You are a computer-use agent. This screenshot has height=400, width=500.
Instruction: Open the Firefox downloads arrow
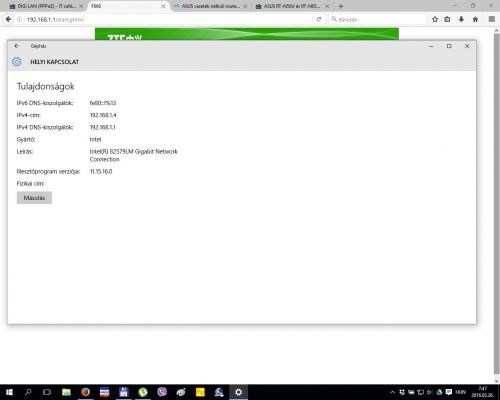(461, 19)
